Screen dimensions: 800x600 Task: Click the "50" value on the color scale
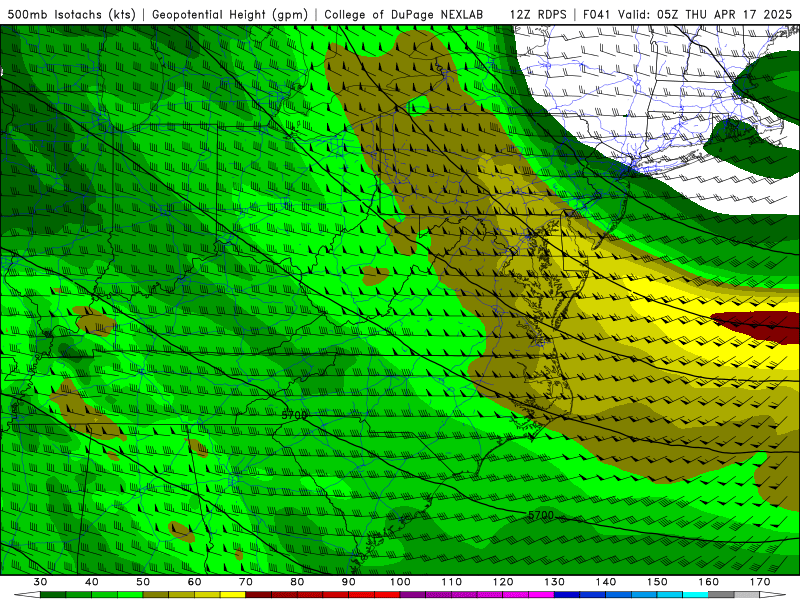point(143,582)
